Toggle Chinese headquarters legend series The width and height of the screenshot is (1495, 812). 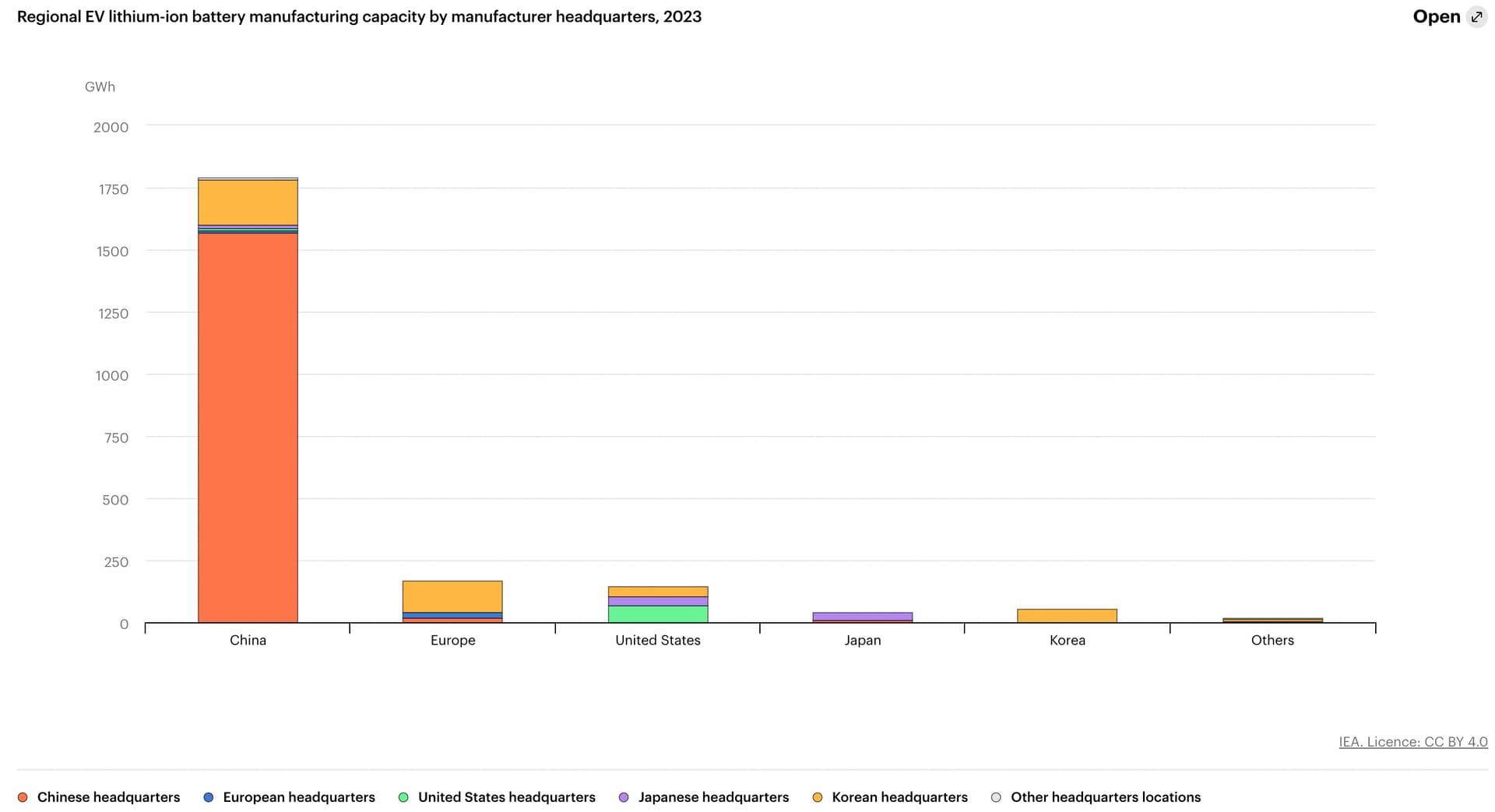(x=108, y=797)
